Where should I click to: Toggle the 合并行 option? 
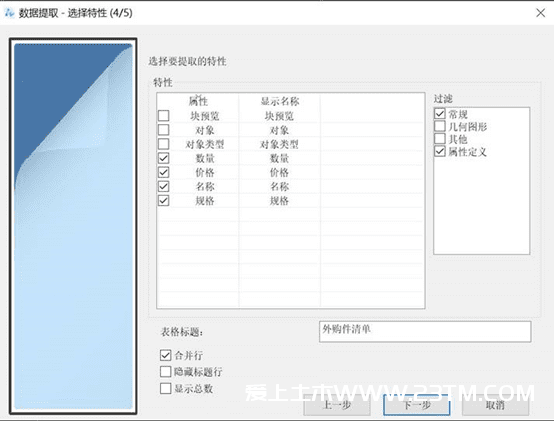click(x=165, y=355)
